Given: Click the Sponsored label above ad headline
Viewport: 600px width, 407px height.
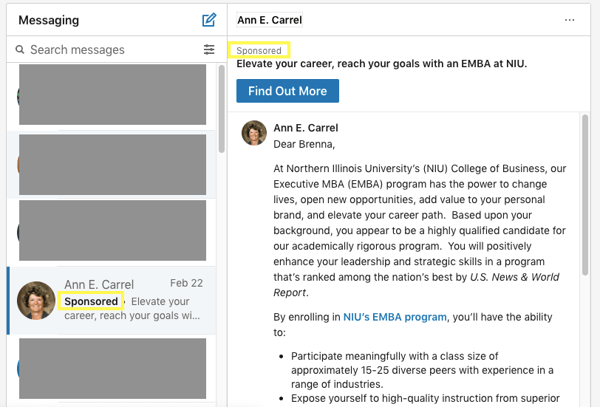Looking at the screenshot, I should (259, 50).
